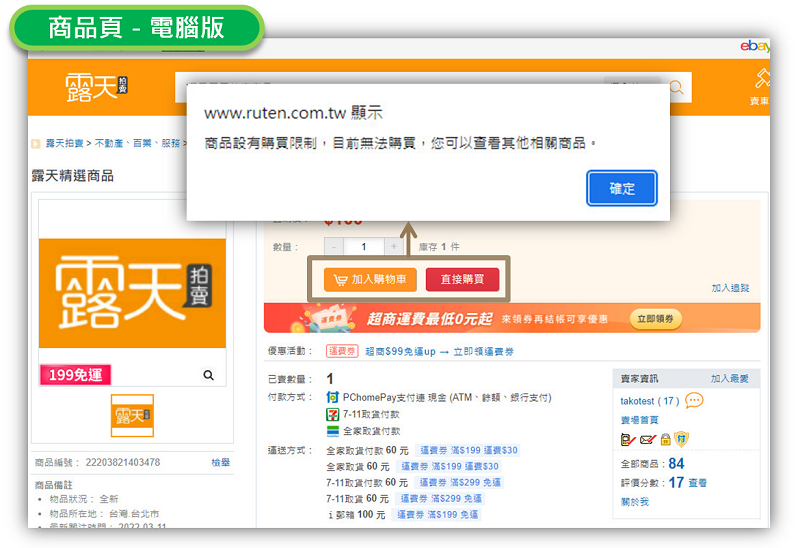Click the gold shield seller badge icon
800x548 pixels.
click(x=681, y=439)
